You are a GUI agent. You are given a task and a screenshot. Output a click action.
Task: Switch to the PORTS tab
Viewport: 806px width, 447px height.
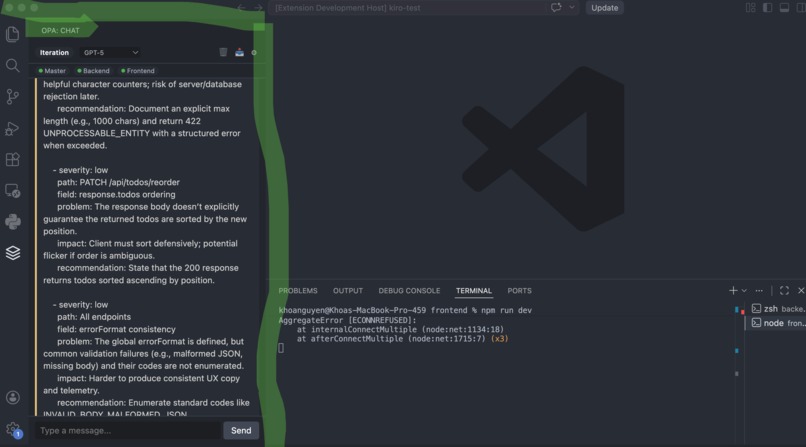(520, 291)
